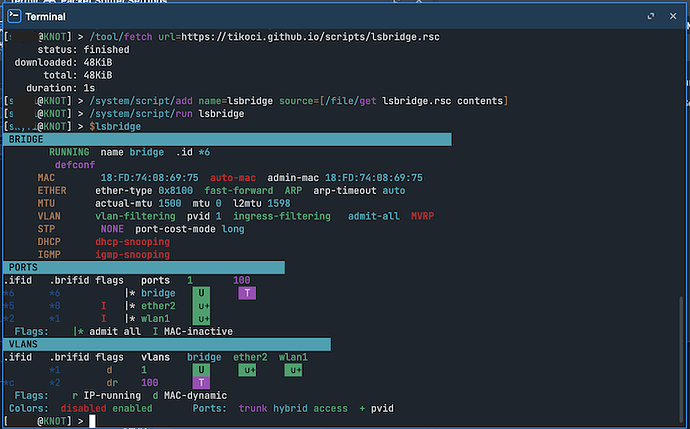Click the auto-mac flag text
The width and height of the screenshot is (690, 429).
pyautogui.click(x=233, y=178)
